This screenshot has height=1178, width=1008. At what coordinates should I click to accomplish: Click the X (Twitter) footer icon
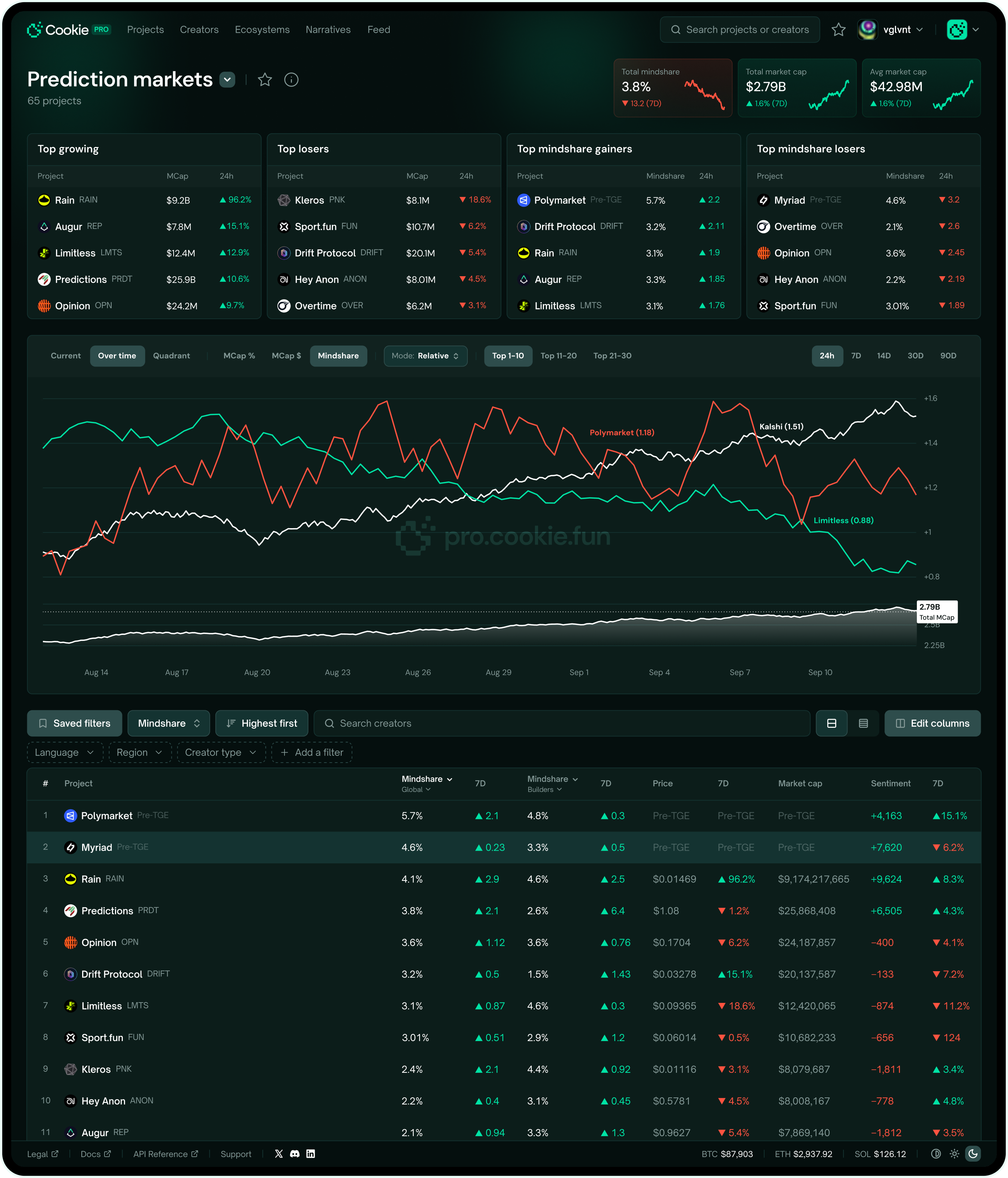pos(279,1154)
